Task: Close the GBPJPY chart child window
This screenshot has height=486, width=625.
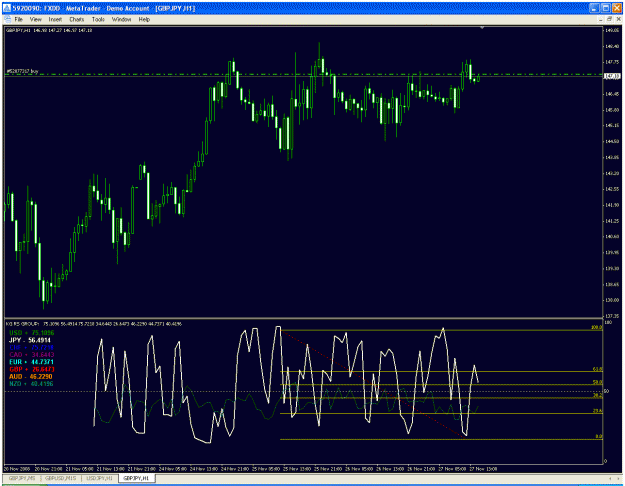Action: pyautogui.click(x=619, y=19)
